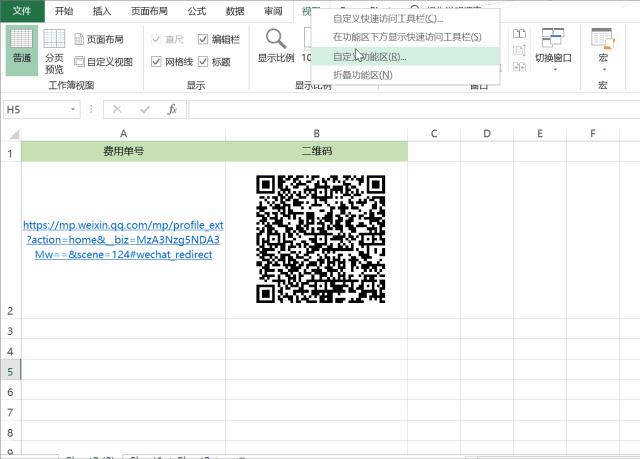640x459 pixels.
Task: Select the 费用单号 header cell
Action: (123, 151)
